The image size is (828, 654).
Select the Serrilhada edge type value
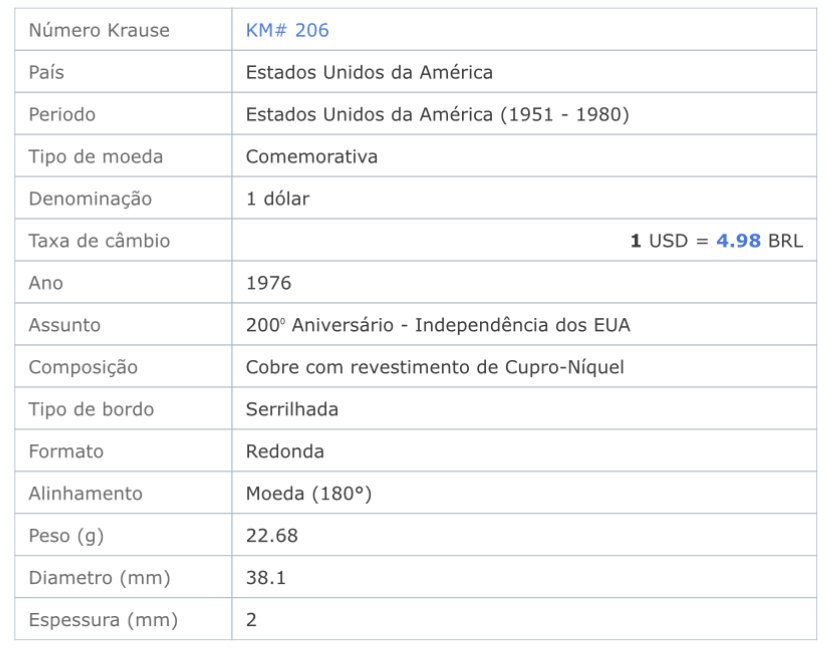[292, 409]
